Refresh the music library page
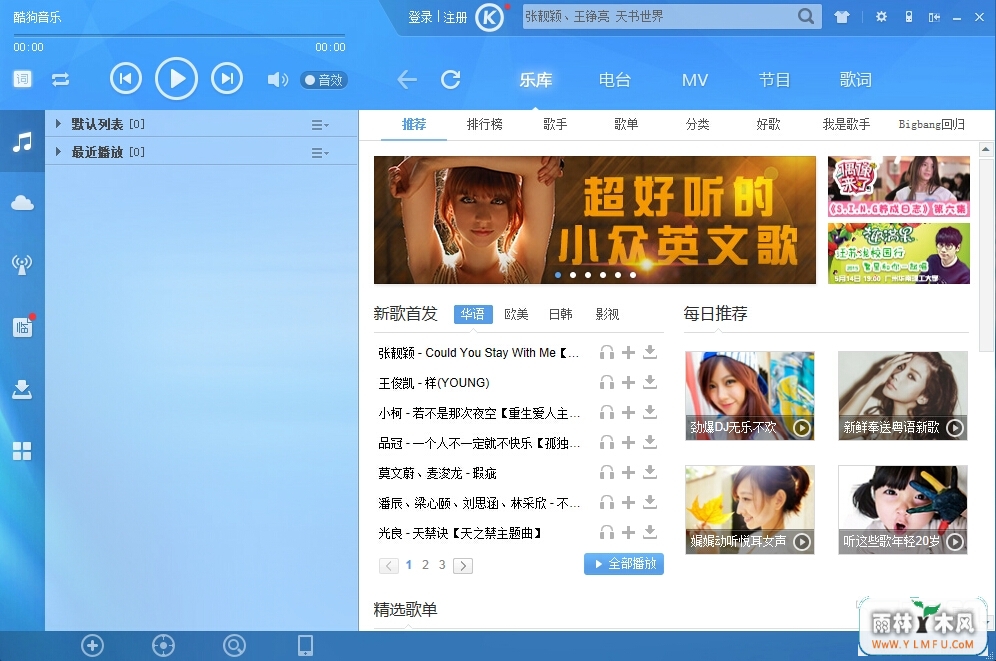996x661 pixels. pos(450,80)
